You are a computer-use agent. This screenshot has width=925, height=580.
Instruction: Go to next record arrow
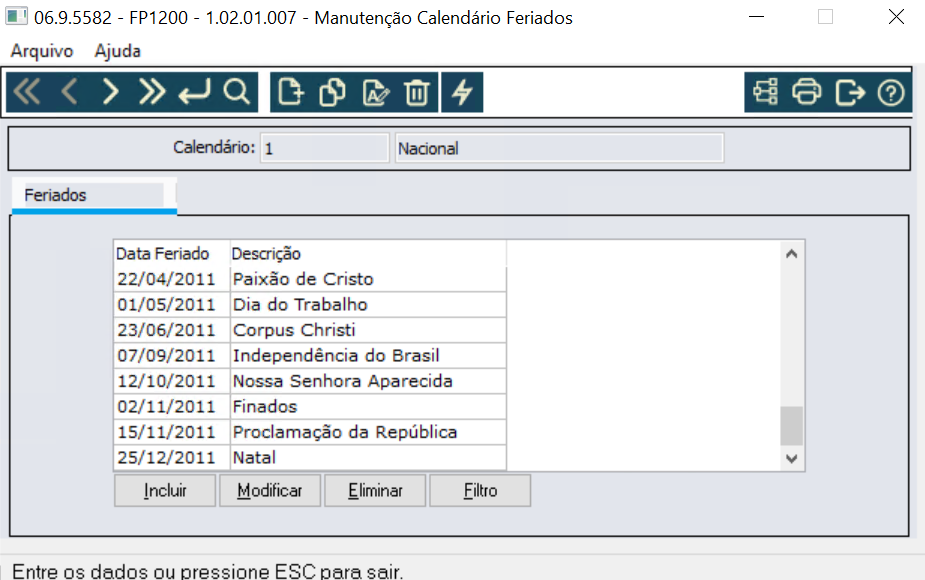(110, 92)
